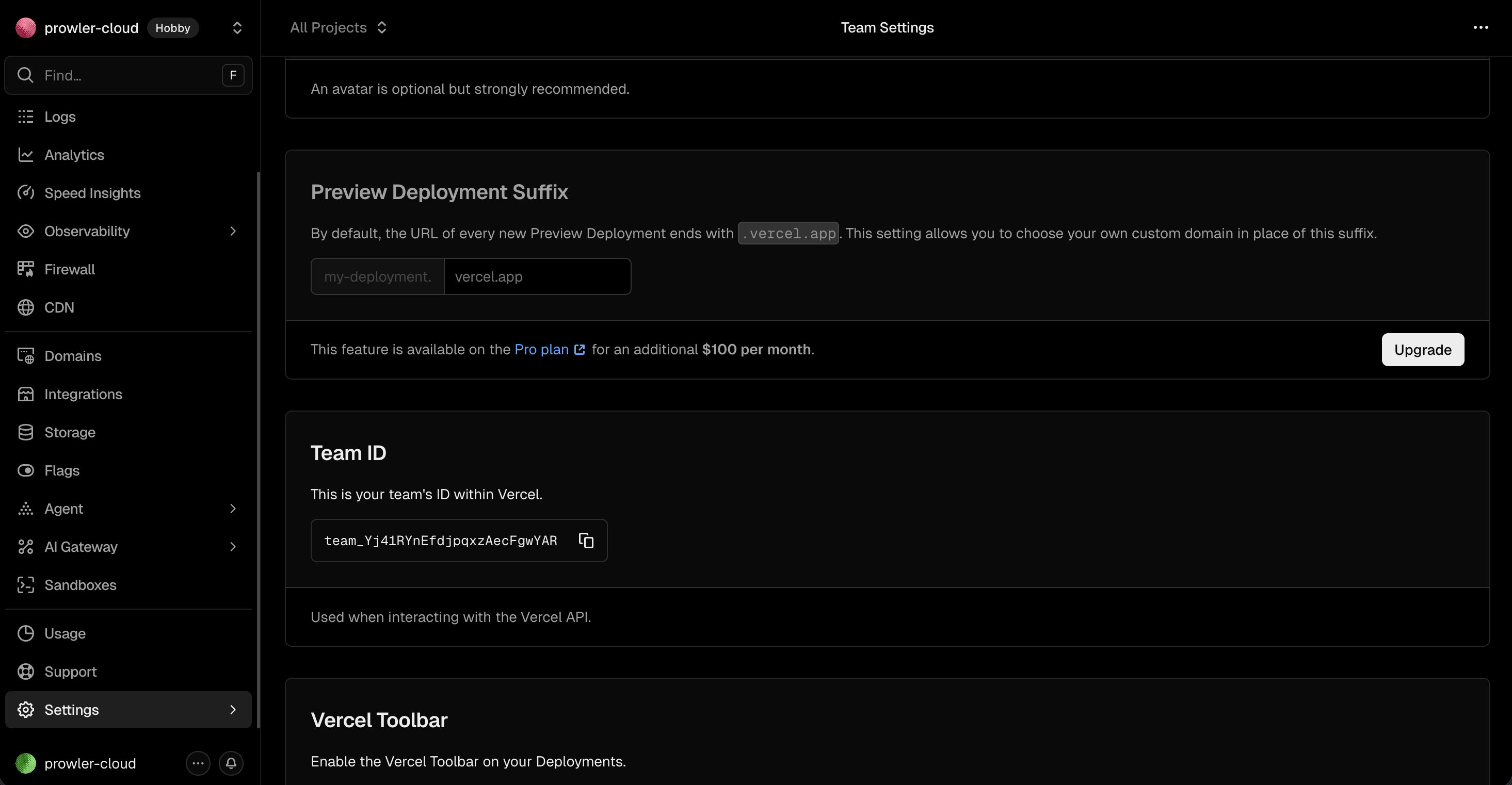The width and height of the screenshot is (1512, 785).
Task: Click the Sandboxes icon
Action: click(x=26, y=585)
